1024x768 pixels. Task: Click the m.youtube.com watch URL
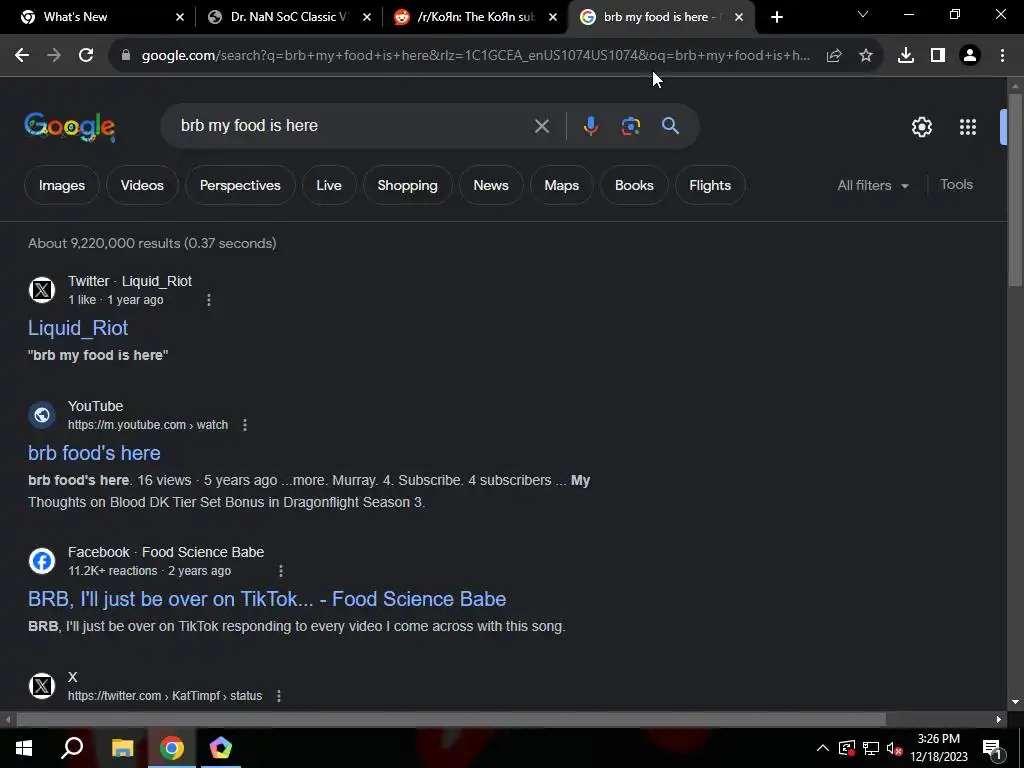pos(148,424)
